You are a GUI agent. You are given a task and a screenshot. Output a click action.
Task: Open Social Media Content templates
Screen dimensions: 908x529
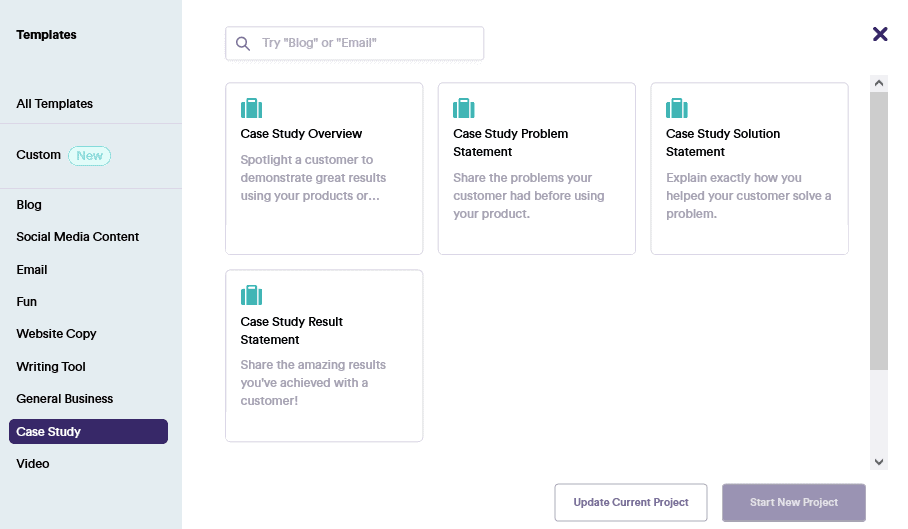(x=78, y=237)
